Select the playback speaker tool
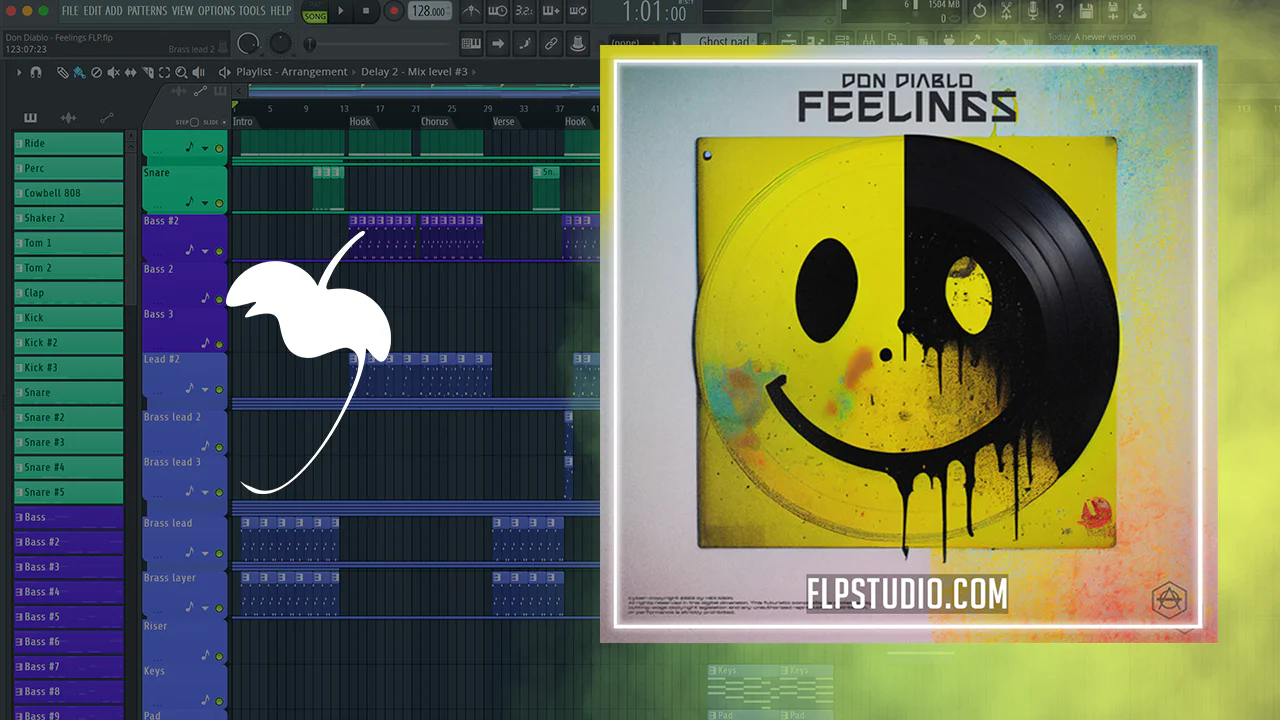 point(198,72)
